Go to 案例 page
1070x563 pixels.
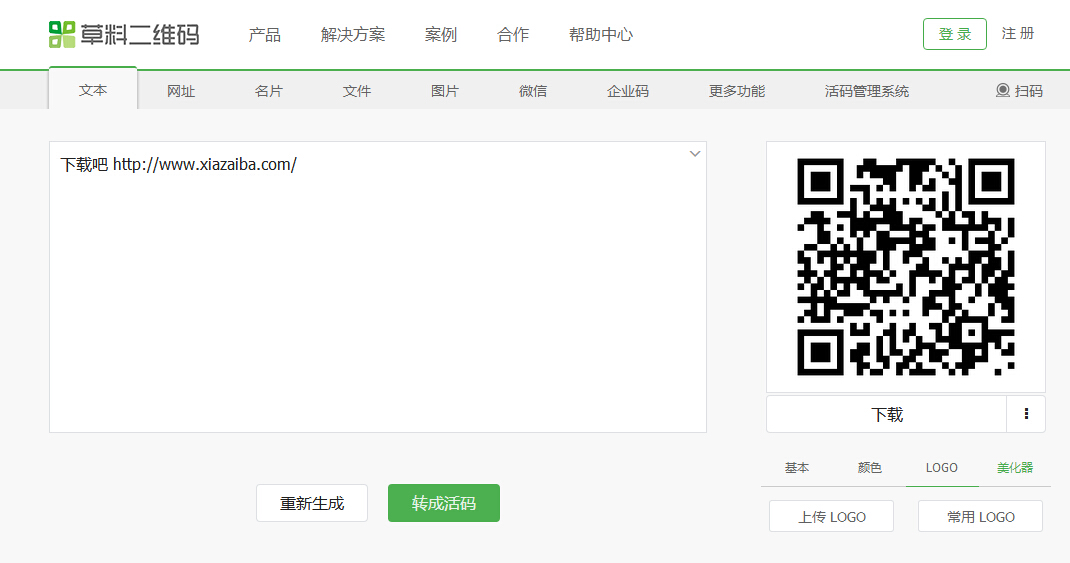click(x=441, y=34)
